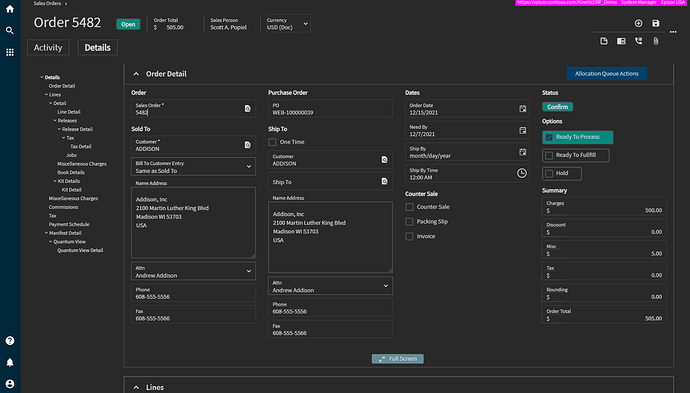The height and width of the screenshot is (393, 690).
Task: Click the save disk icon
Action: pos(656,23)
